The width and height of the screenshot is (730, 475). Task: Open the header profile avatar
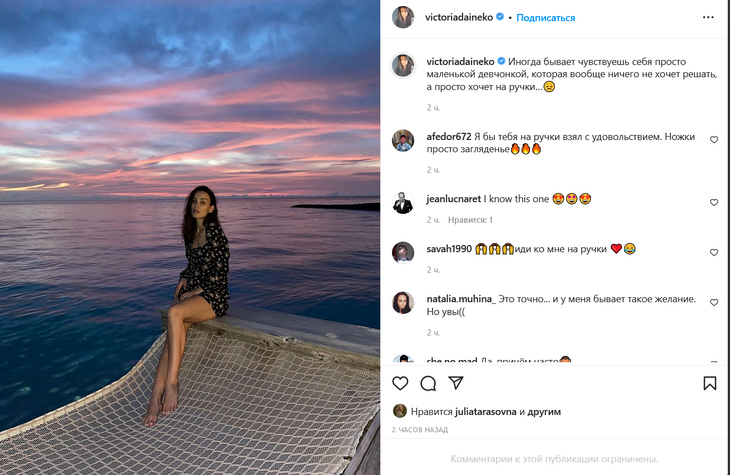(403, 17)
